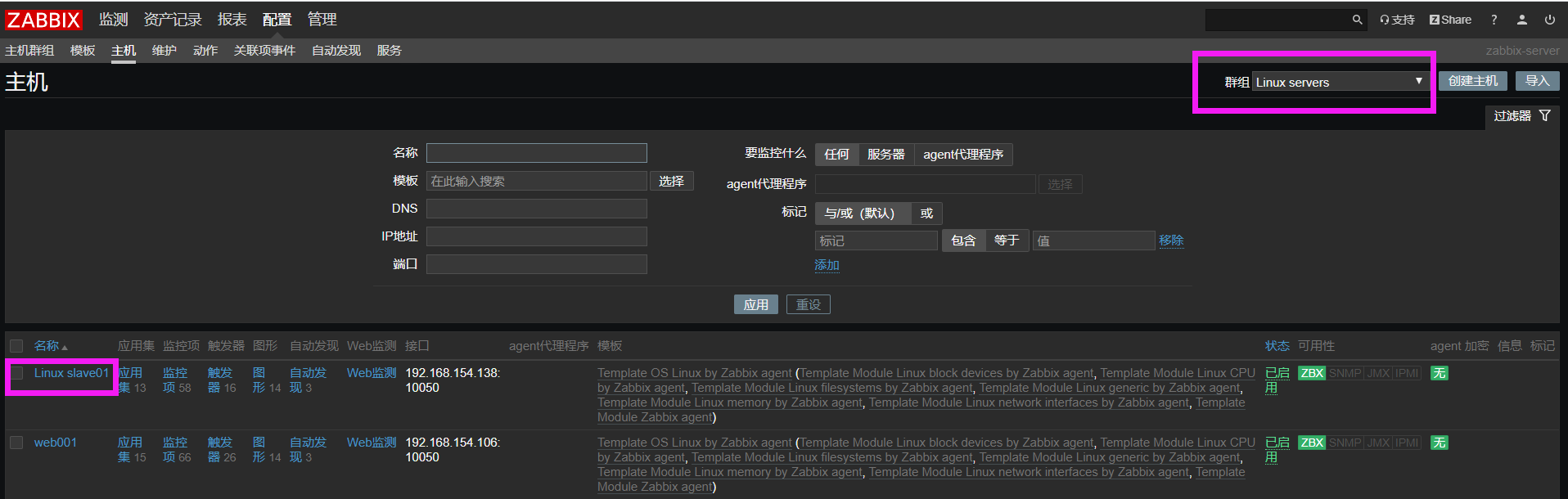The height and width of the screenshot is (499, 1568).
Task: Click the 创建主机 button
Action: coord(1473,81)
